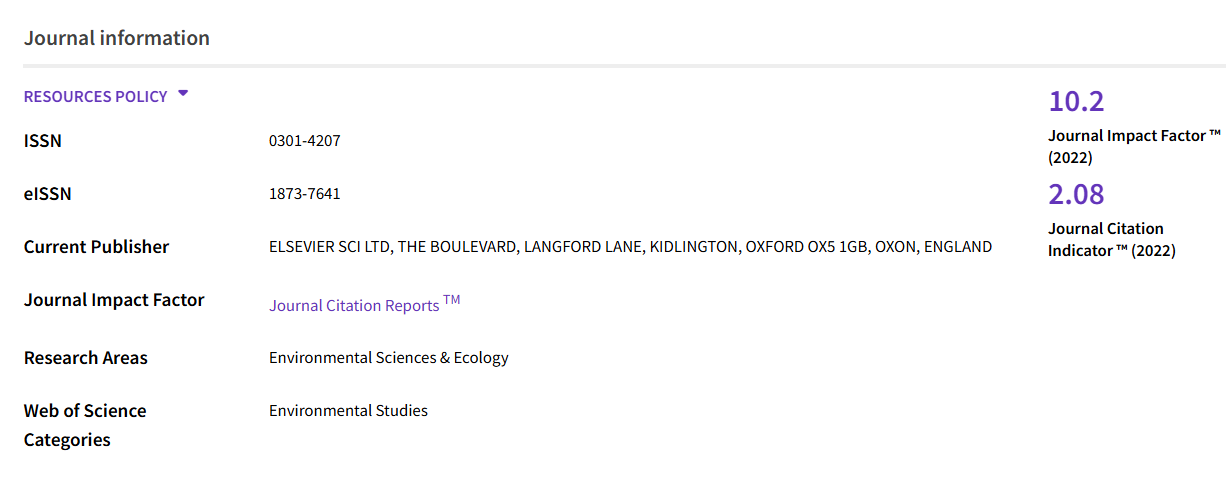Select the Environmental Studies category text
Screen dimensions: 1226x487
348,411
